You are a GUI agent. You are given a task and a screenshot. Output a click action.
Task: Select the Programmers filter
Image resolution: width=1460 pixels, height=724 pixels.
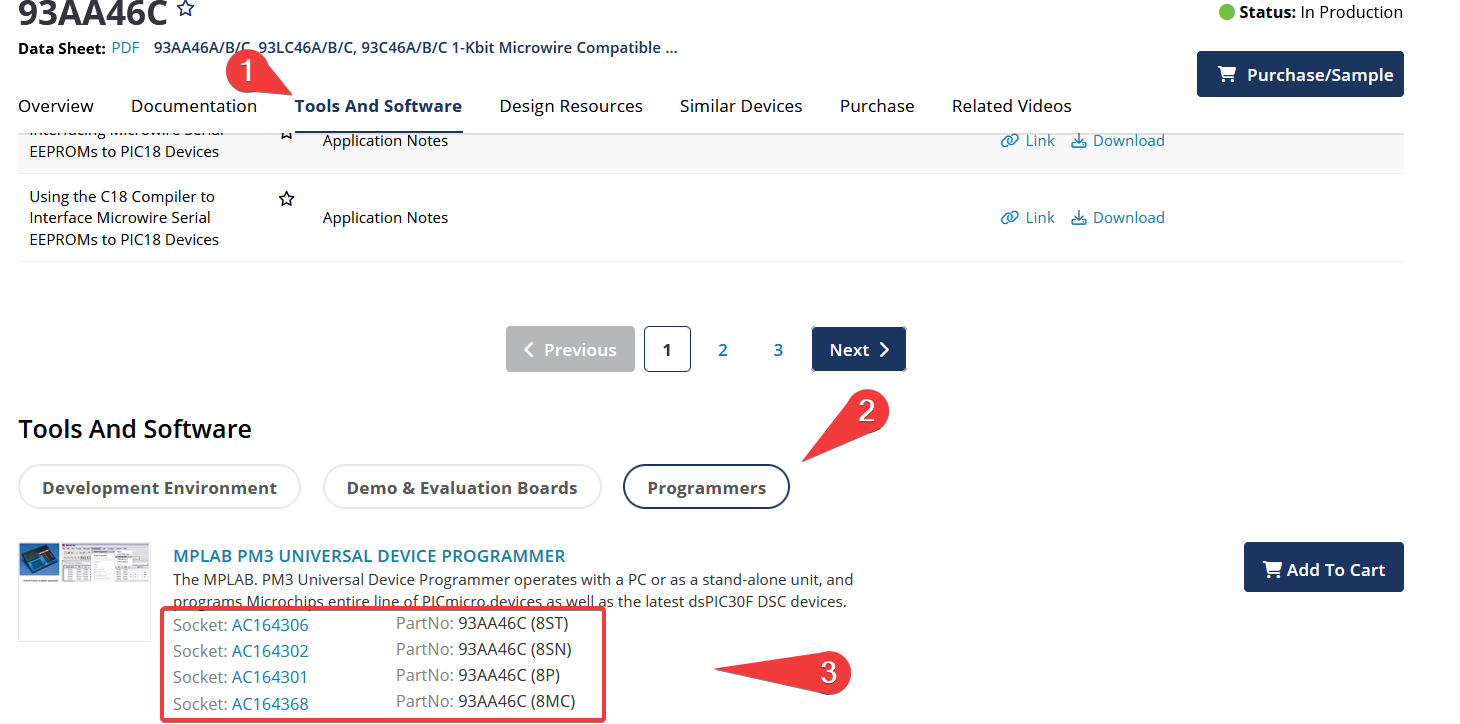point(706,487)
